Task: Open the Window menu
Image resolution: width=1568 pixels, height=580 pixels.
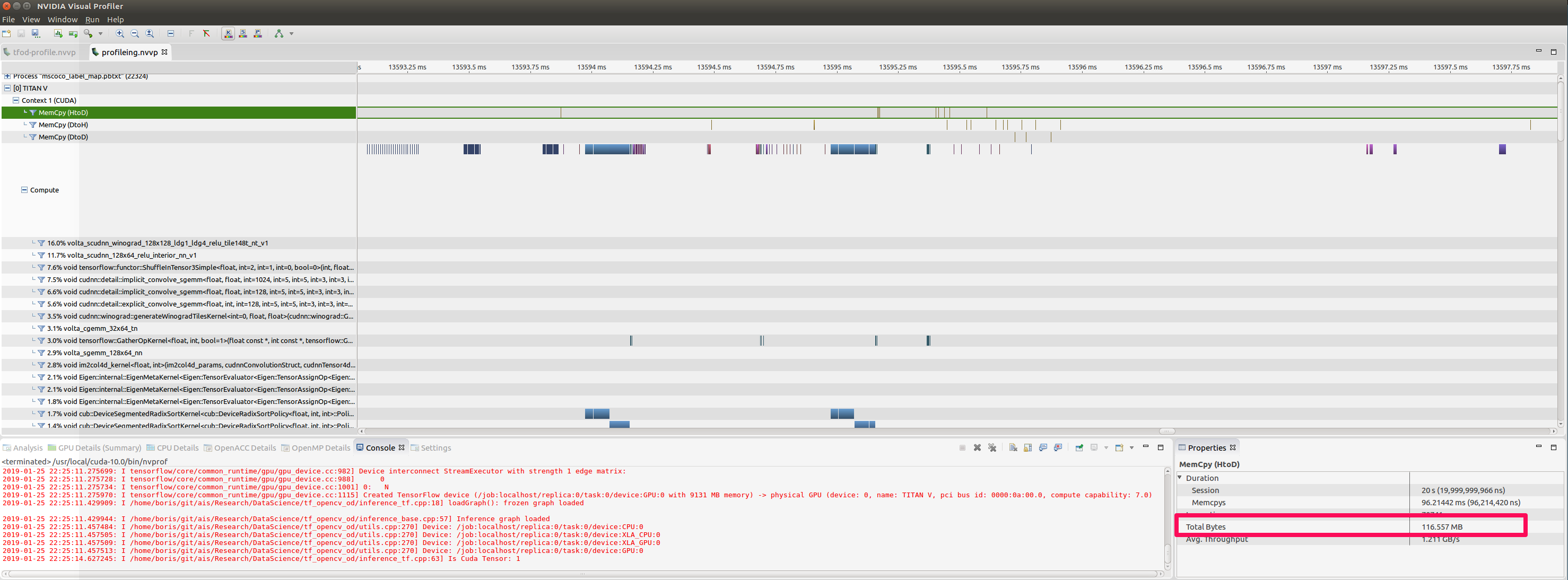Action: (62, 20)
